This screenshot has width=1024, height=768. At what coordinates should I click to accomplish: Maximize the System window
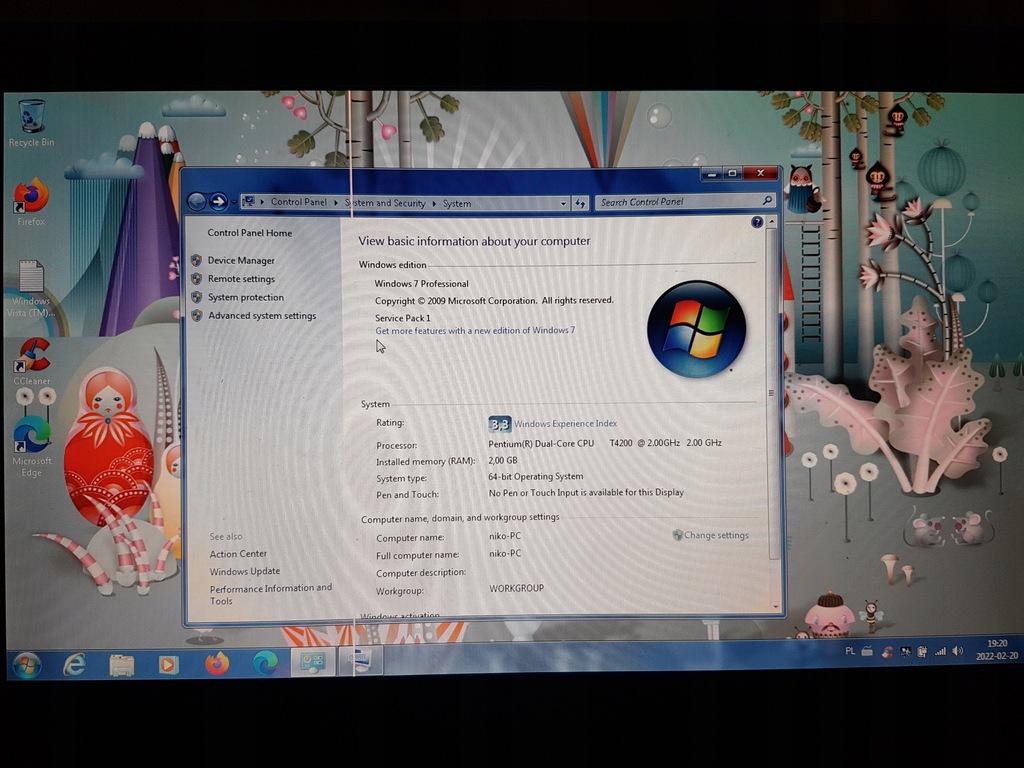click(732, 173)
